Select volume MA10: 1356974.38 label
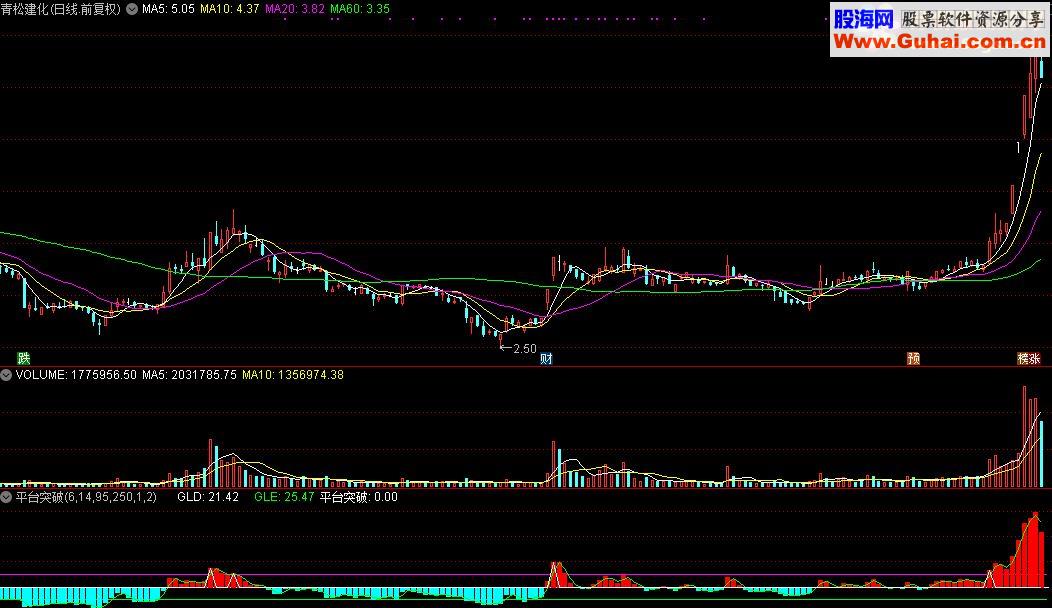The width and height of the screenshot is (1052, 608). (293, 375)
